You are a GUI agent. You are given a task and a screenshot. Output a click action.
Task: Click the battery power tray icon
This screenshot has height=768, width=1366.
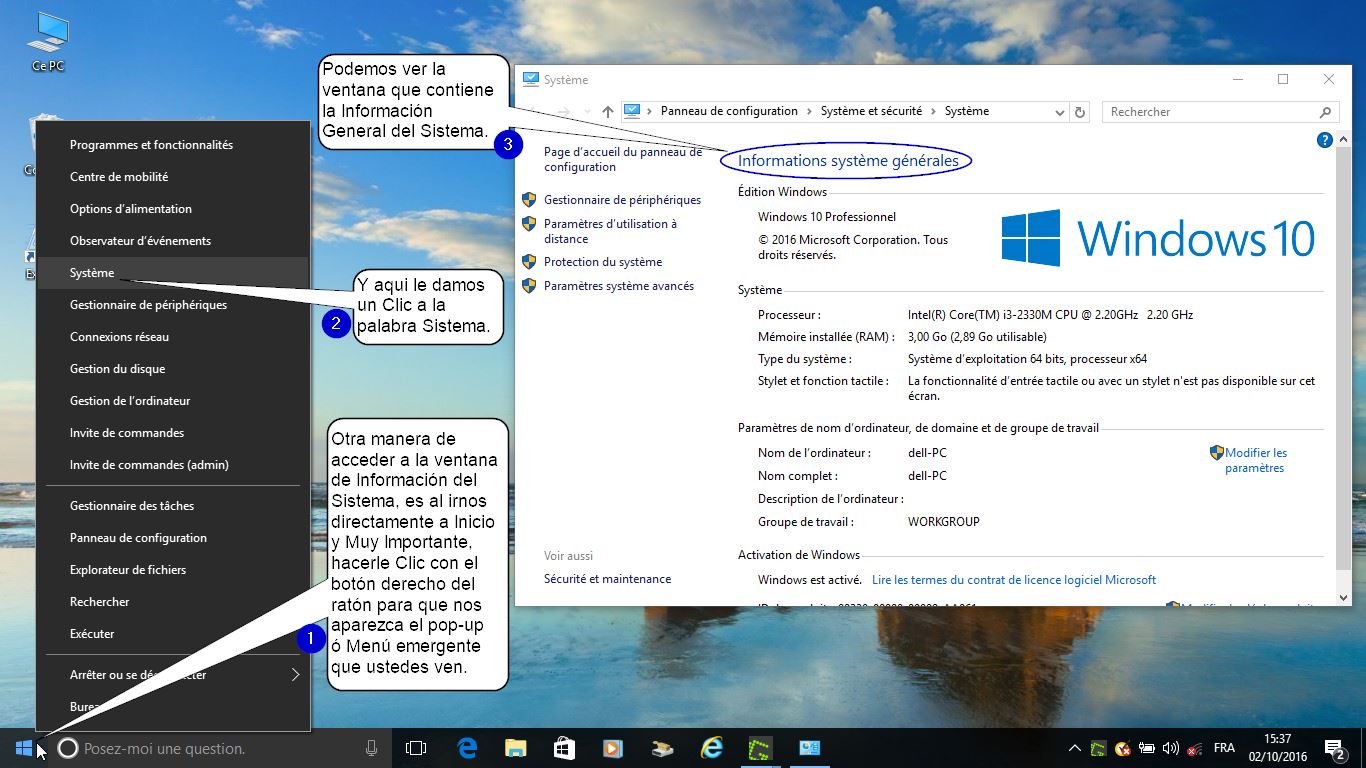(1147, 748)
